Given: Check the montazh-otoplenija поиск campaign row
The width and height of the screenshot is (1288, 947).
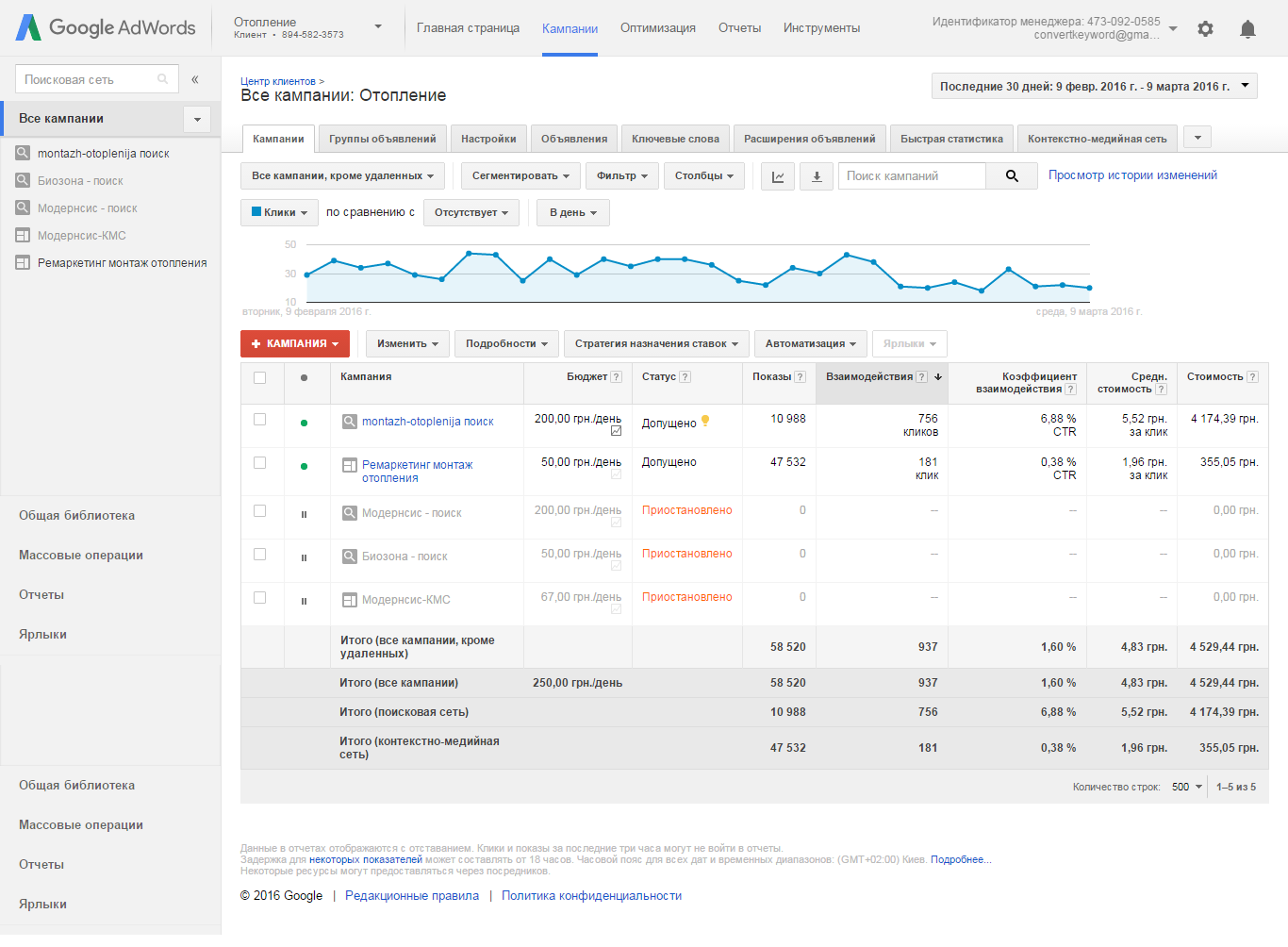Looking at the screenshot, I should click(x=259, y=419).
